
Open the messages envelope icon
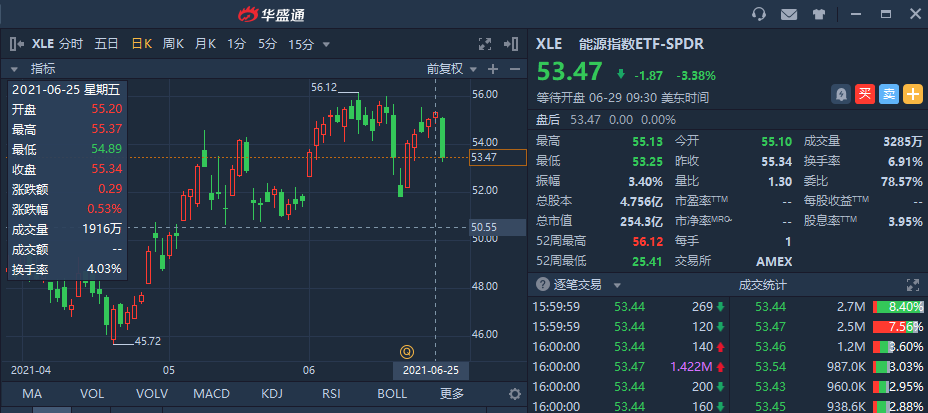point(788,14)
